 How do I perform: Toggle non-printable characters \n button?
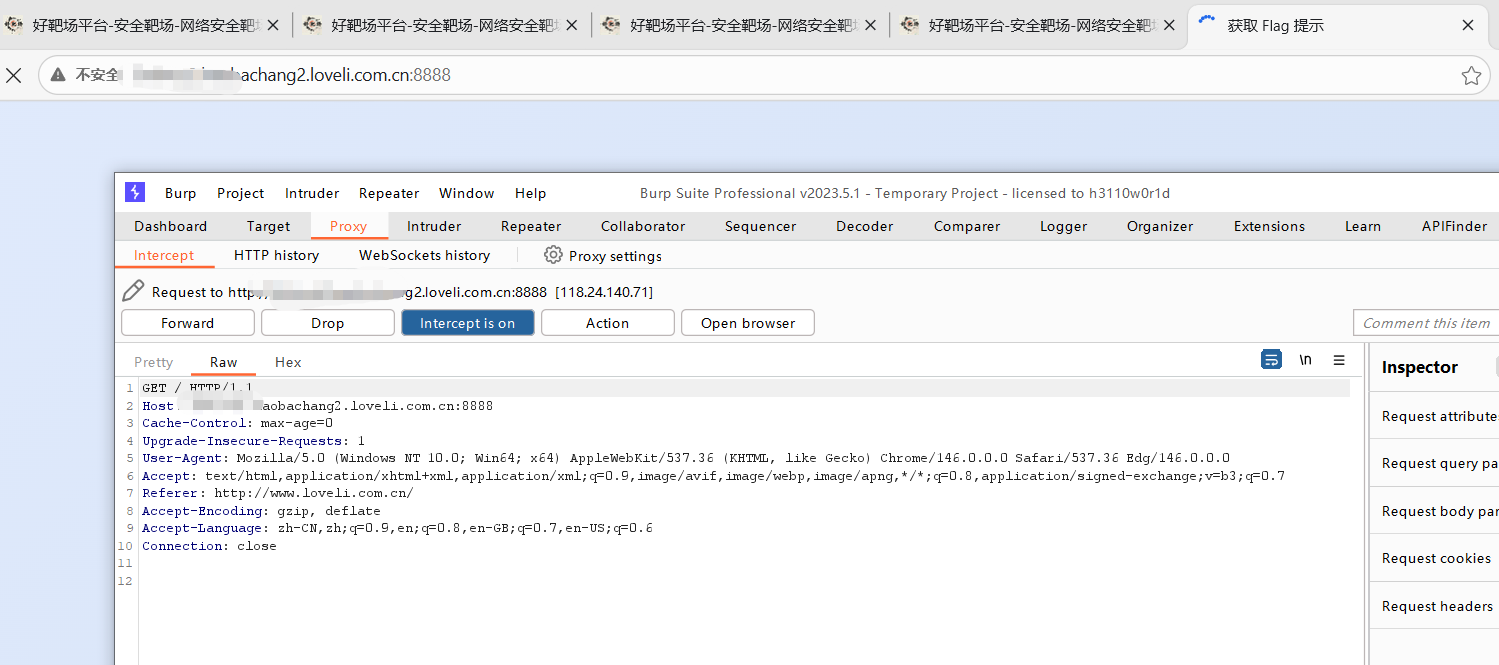click(x=1305, y=360)
